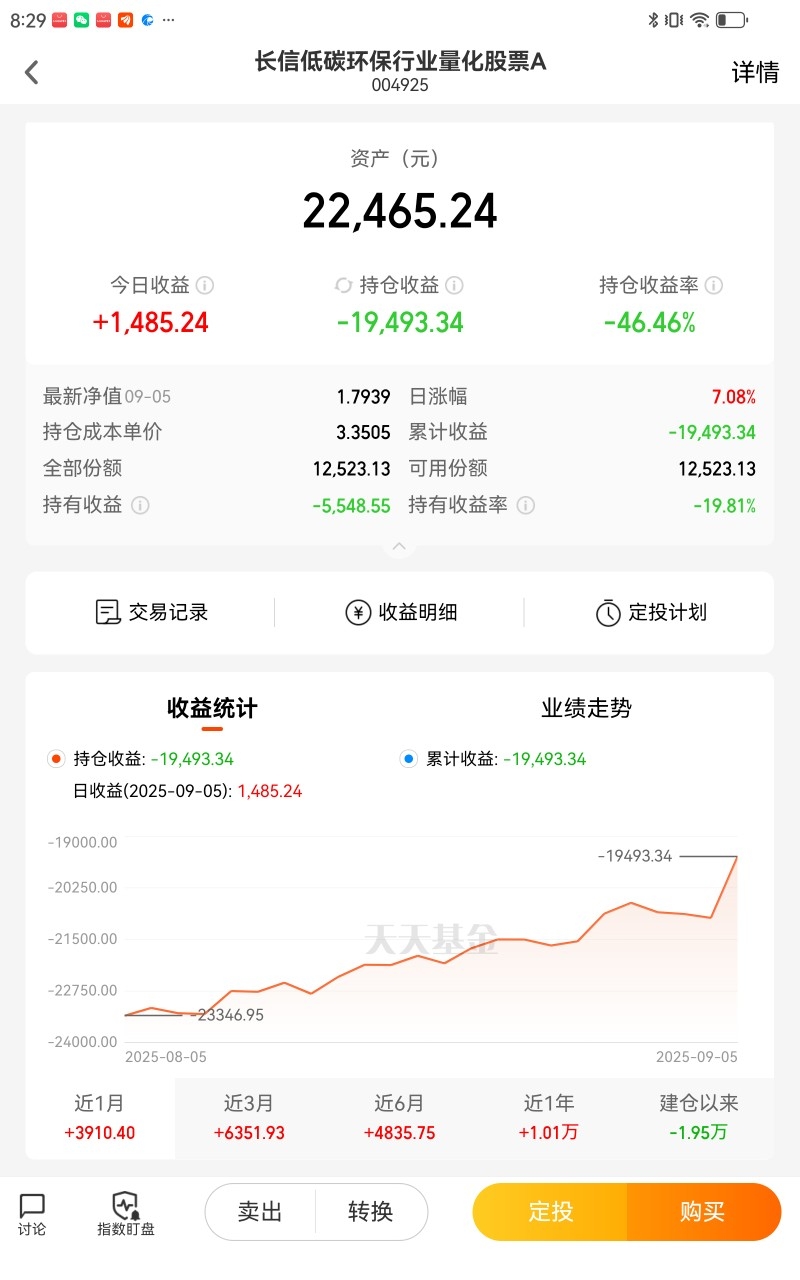Tap the yen icon of 收益明细
The width and height of the screenshot is (800, 1280).
[358, 613]
